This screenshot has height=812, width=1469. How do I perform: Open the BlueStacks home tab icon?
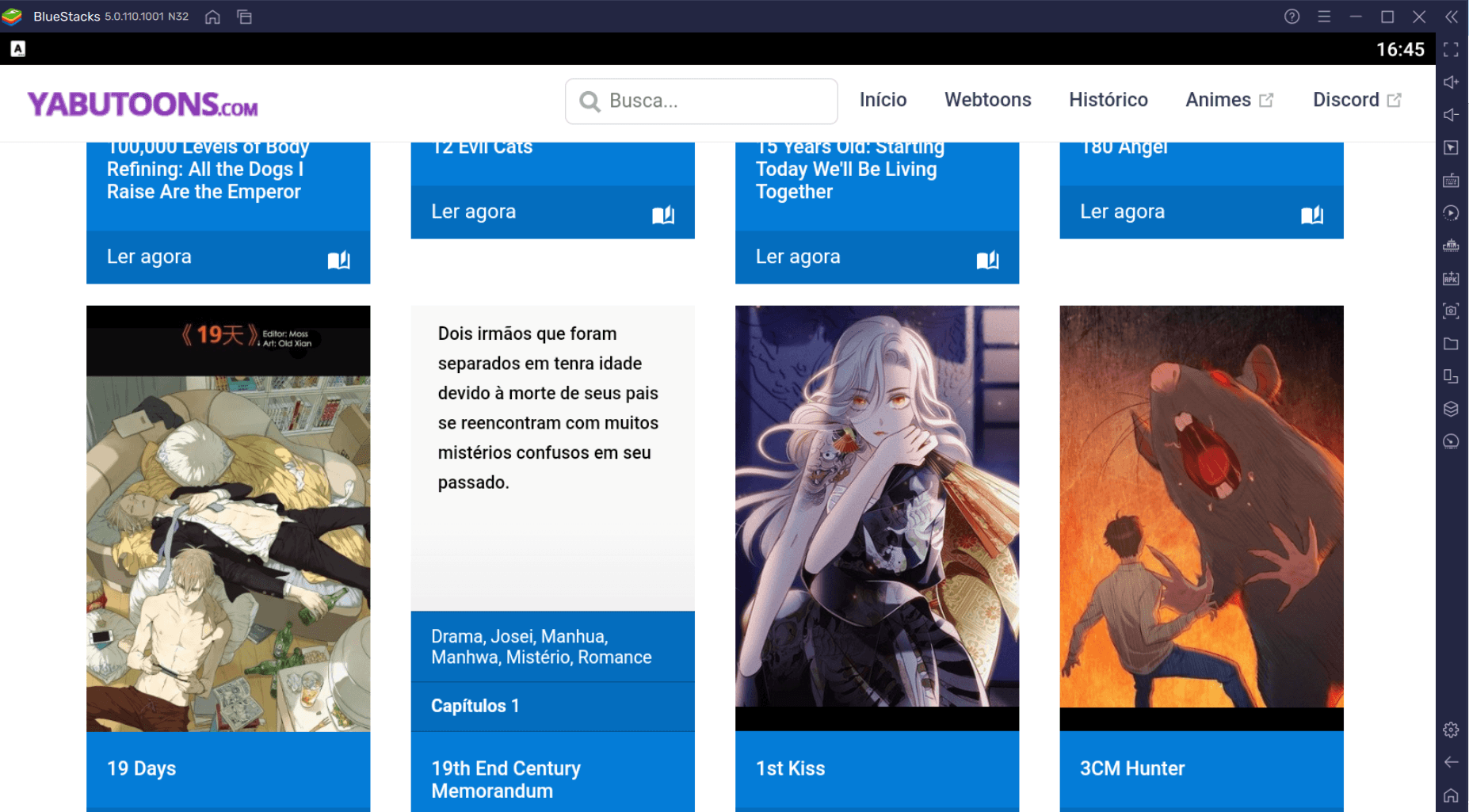pos(212,17)
